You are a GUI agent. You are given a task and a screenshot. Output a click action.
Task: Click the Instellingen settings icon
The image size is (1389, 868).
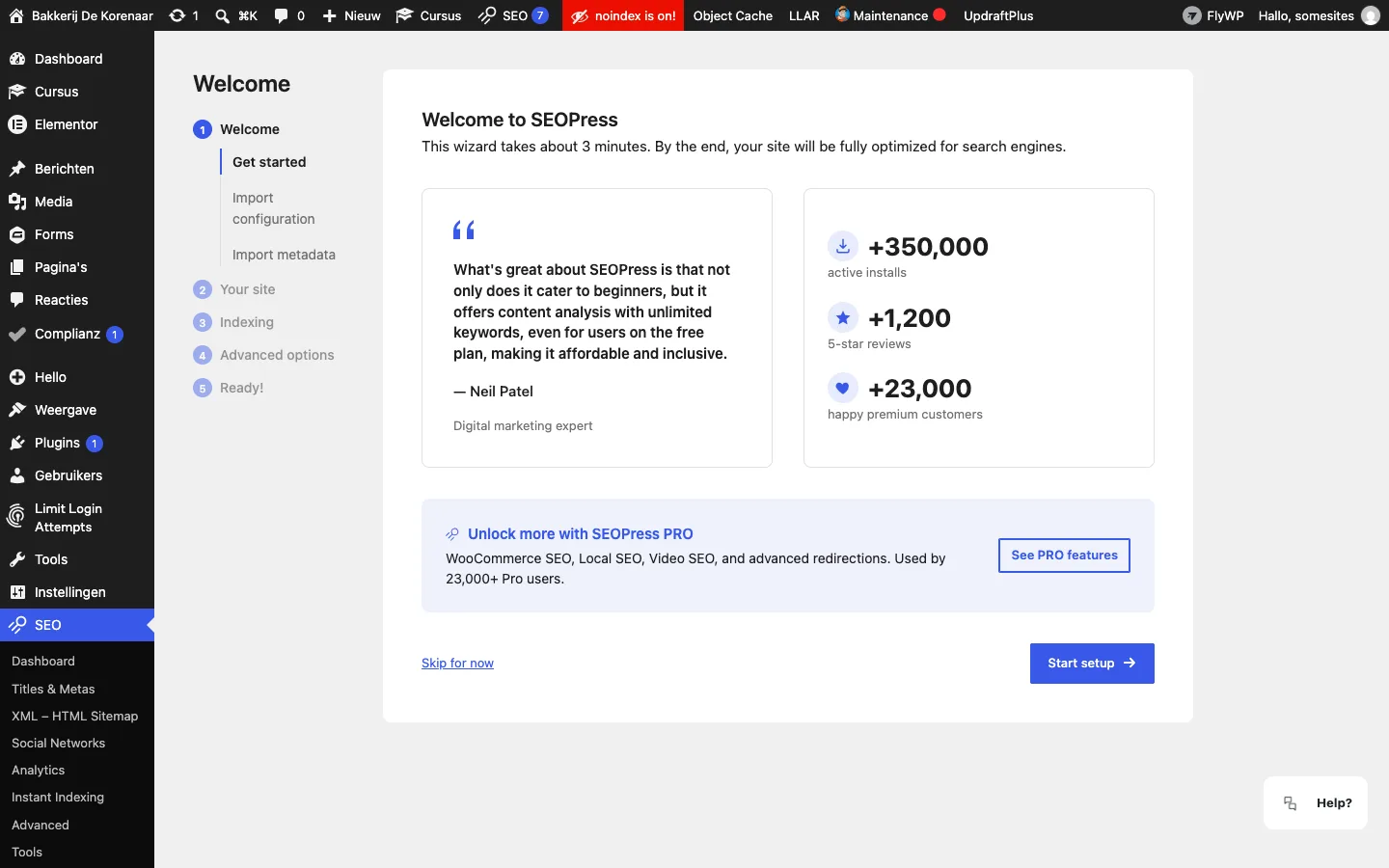17,592
